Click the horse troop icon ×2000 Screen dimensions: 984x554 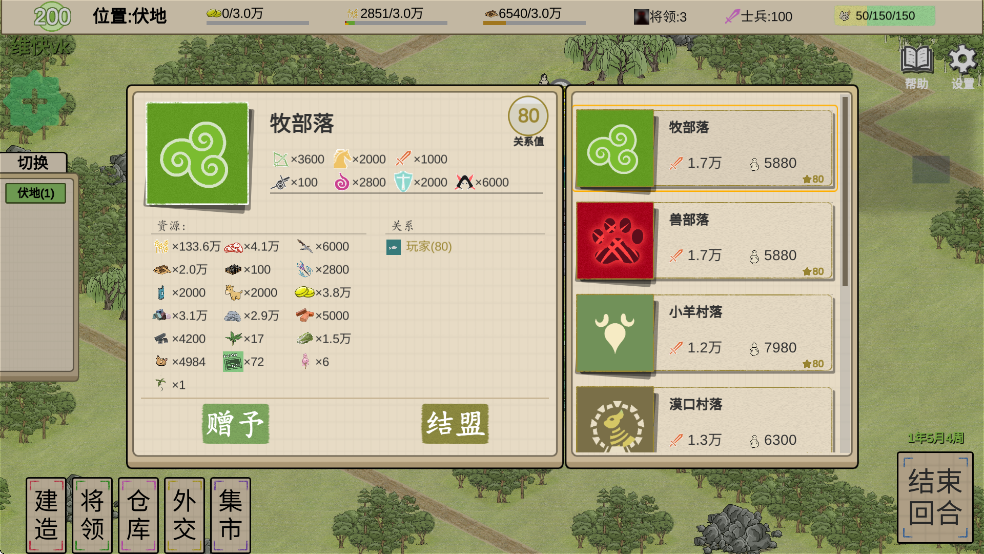(341, 159)
